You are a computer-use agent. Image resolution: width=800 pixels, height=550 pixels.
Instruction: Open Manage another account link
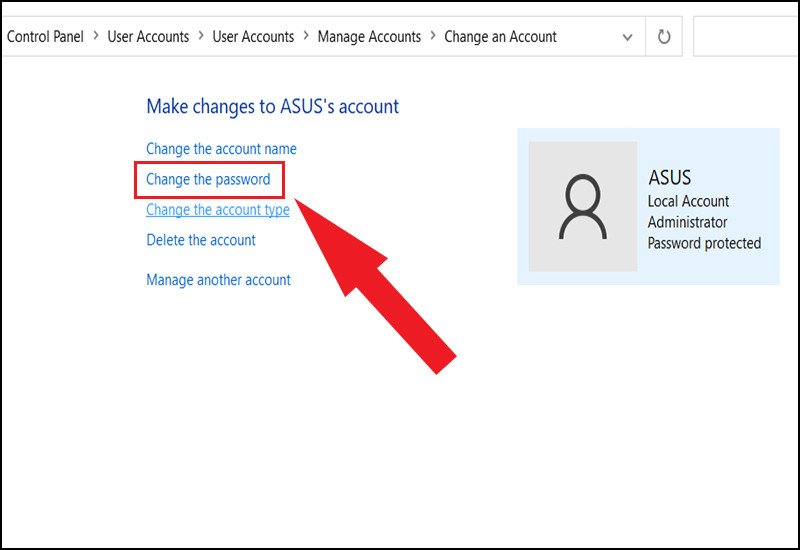click(218, 280)
